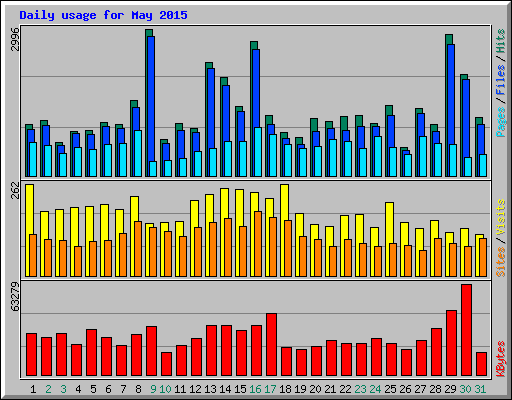This screenshot has height=400, width=512.
Task: Click day 23 on the date axis
Action: 360,389
